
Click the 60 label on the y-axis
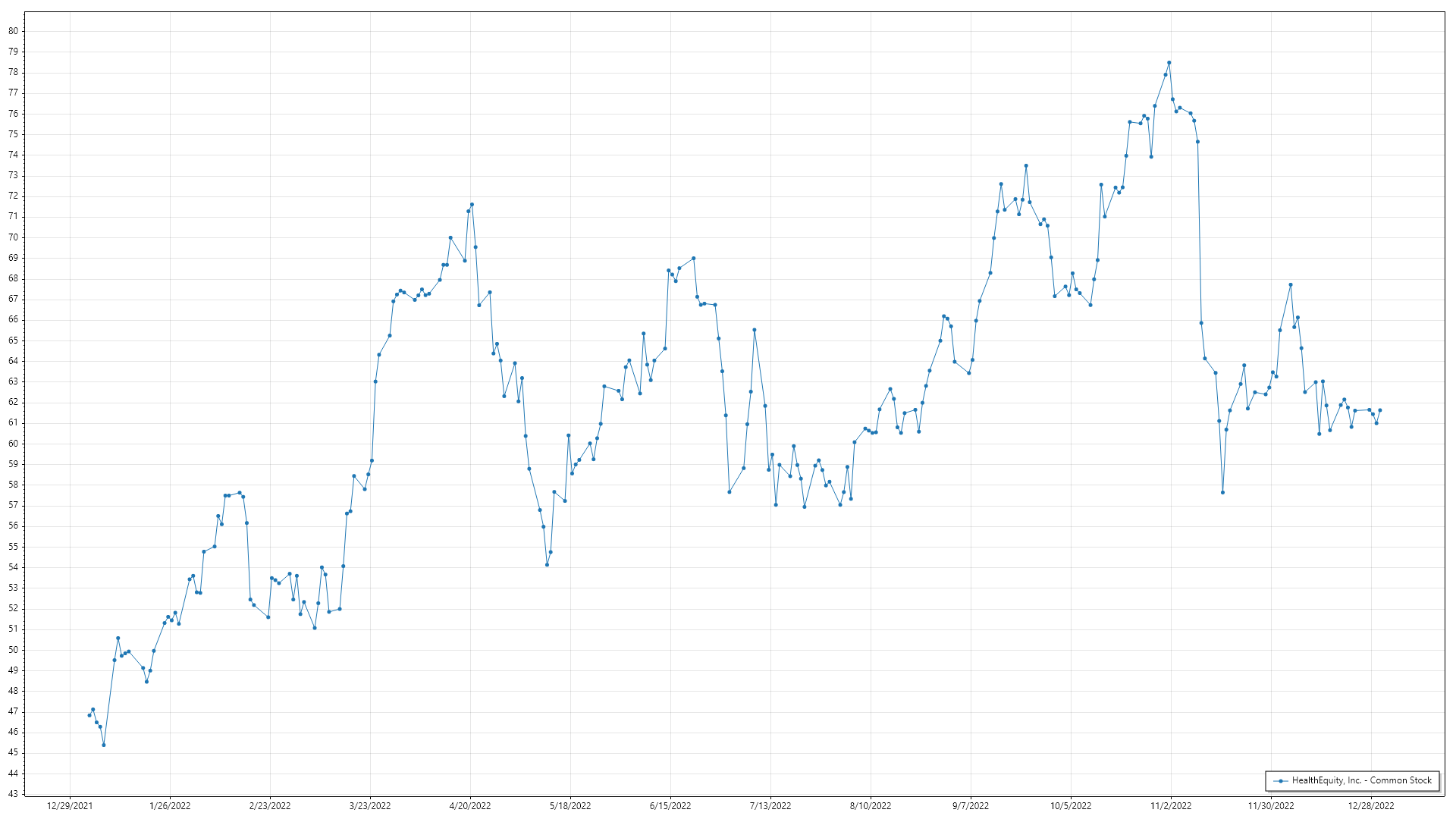point(13,444)
